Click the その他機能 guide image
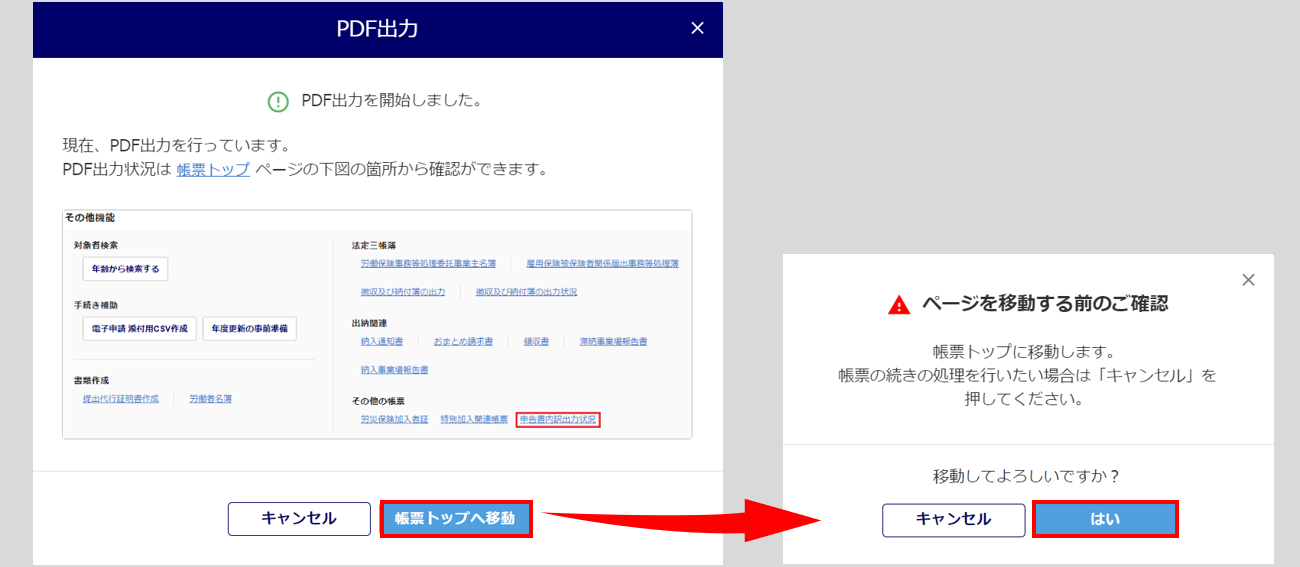 pos(377,324)
